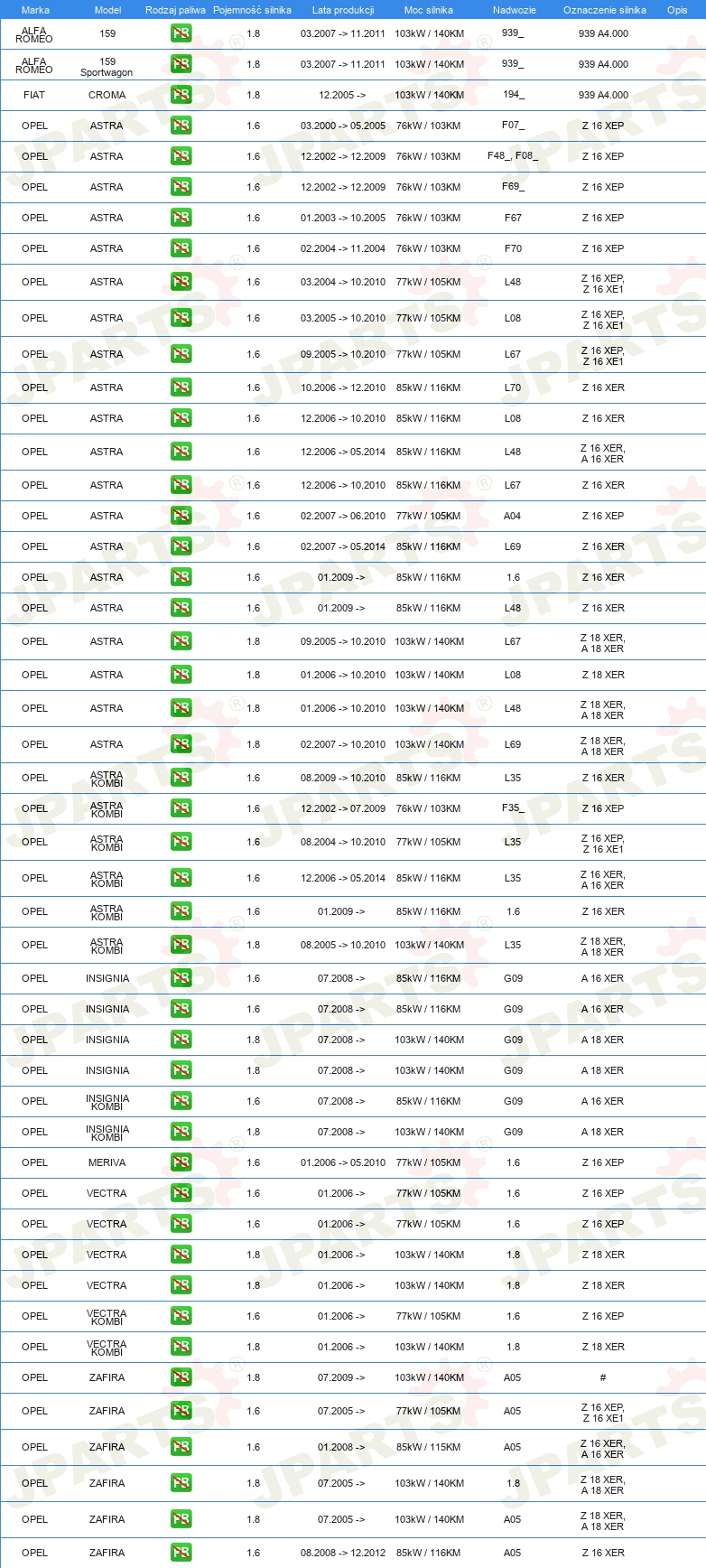Click the Marka column header

[x=35, y=10]
